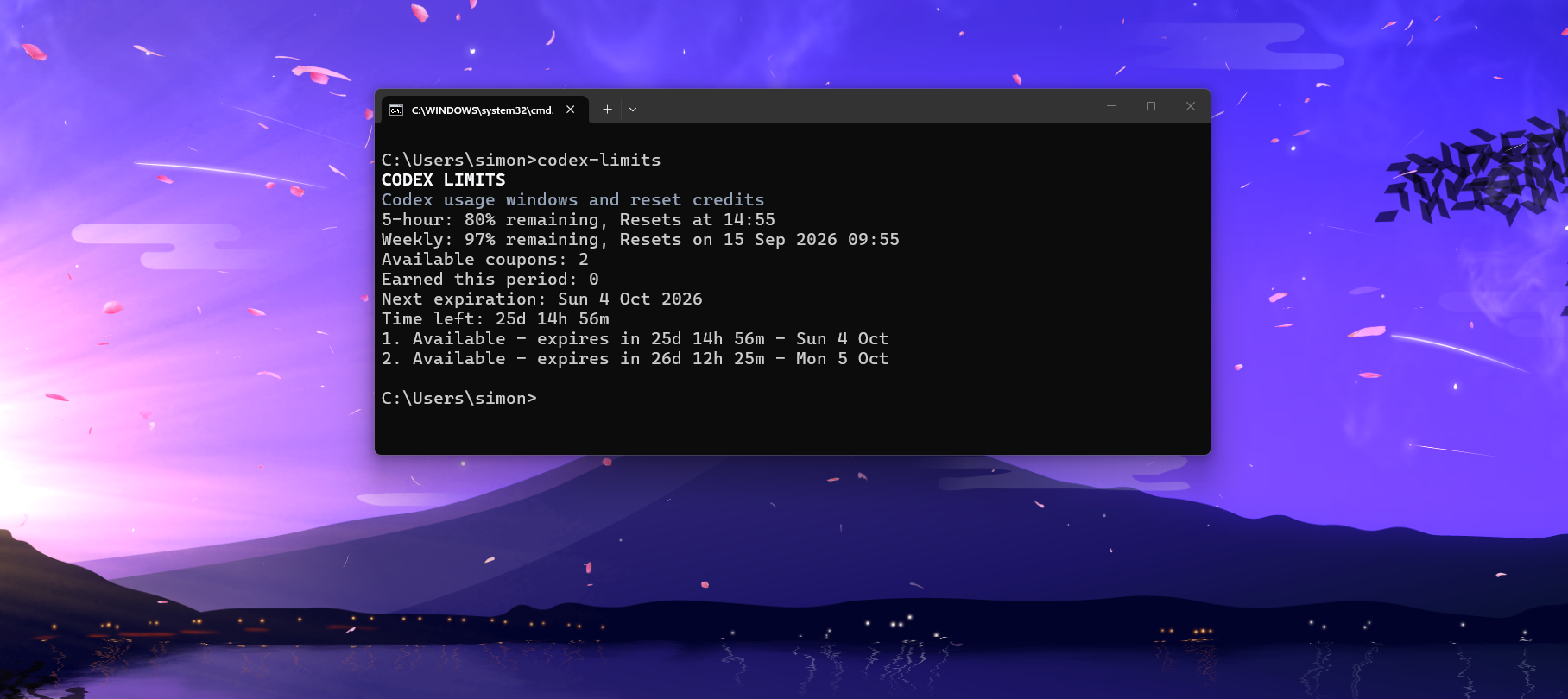Click the empty C:\Users\simon> prompt at bottom
The image size is (1568, 699).
[x=459, y=398]
